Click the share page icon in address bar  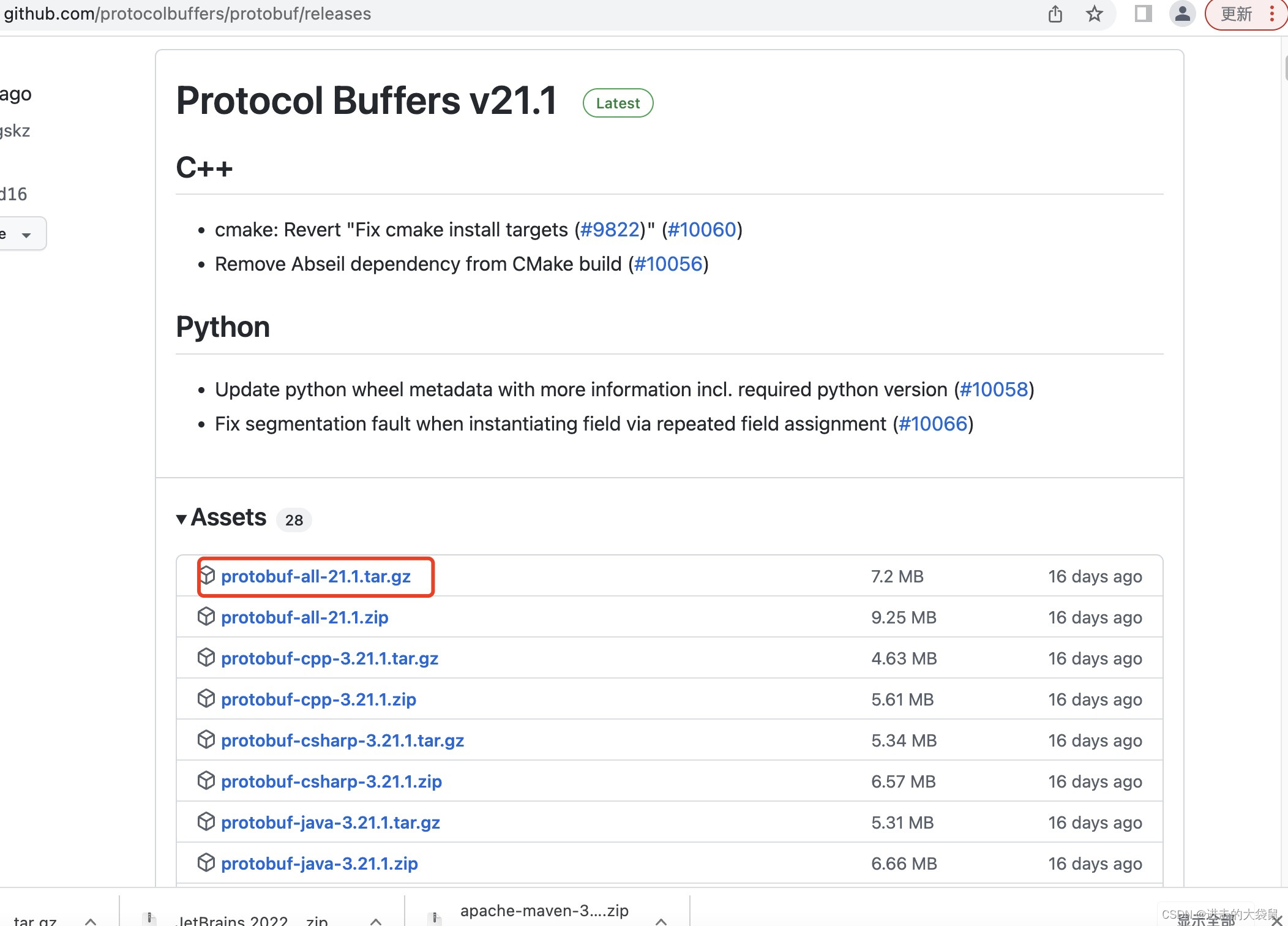point(1055,13)
